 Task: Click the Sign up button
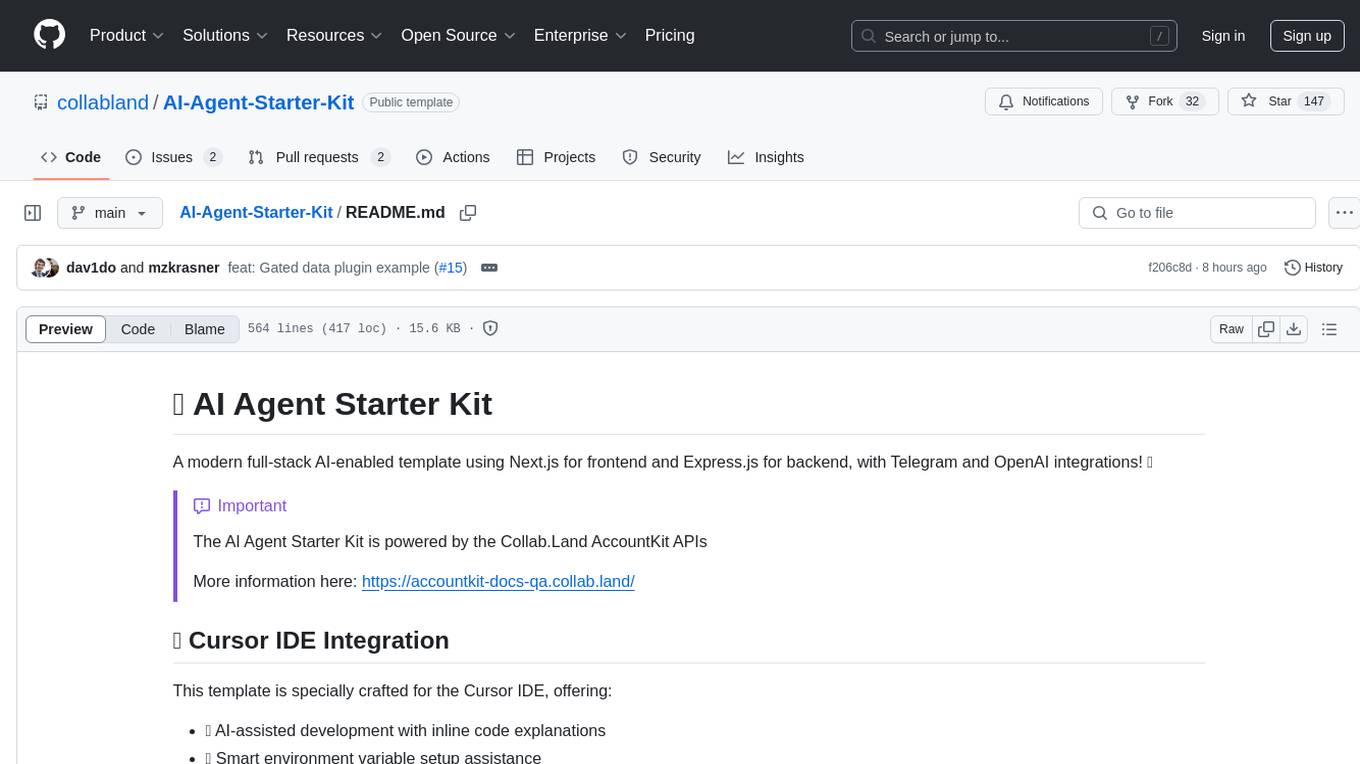click(1307, 36)
